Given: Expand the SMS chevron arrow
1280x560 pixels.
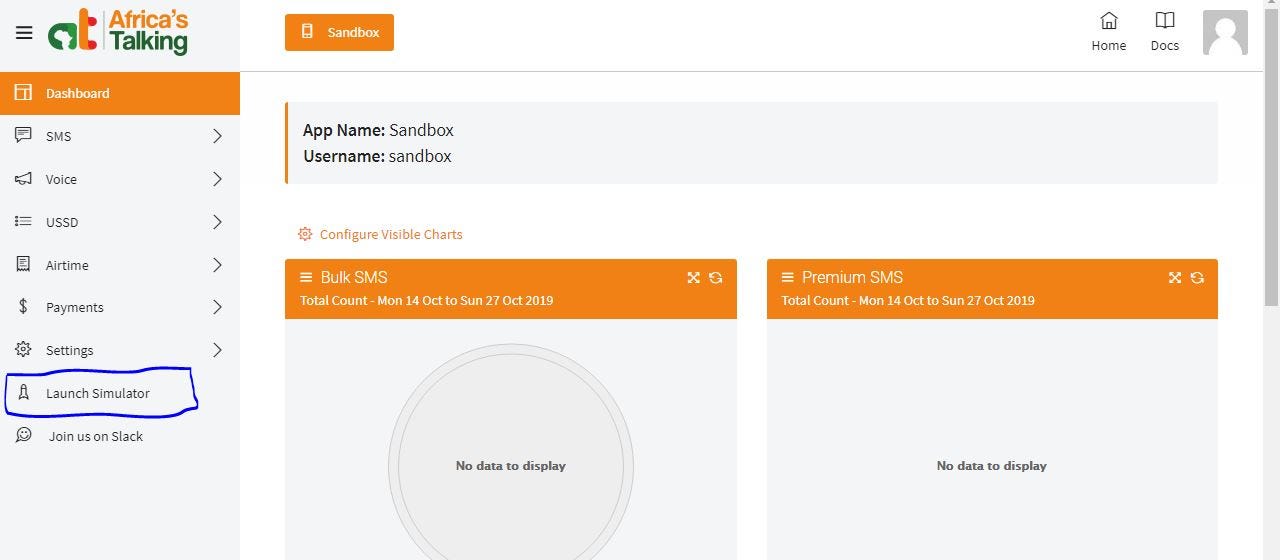Looking at the screenshot, I should [217, 136].
